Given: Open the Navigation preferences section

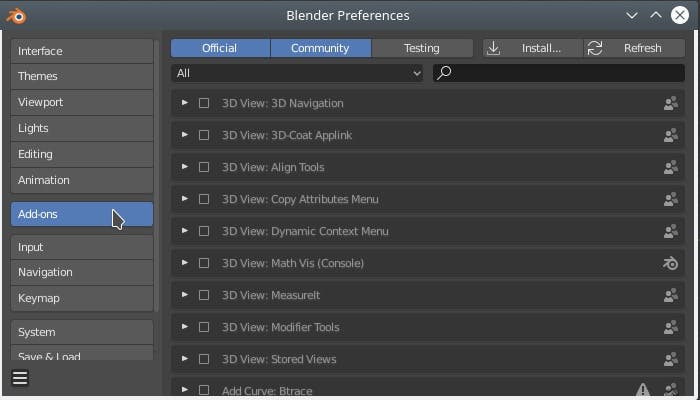Looking at the screenshot, I should pyautogui.click(x=82, y=272).
